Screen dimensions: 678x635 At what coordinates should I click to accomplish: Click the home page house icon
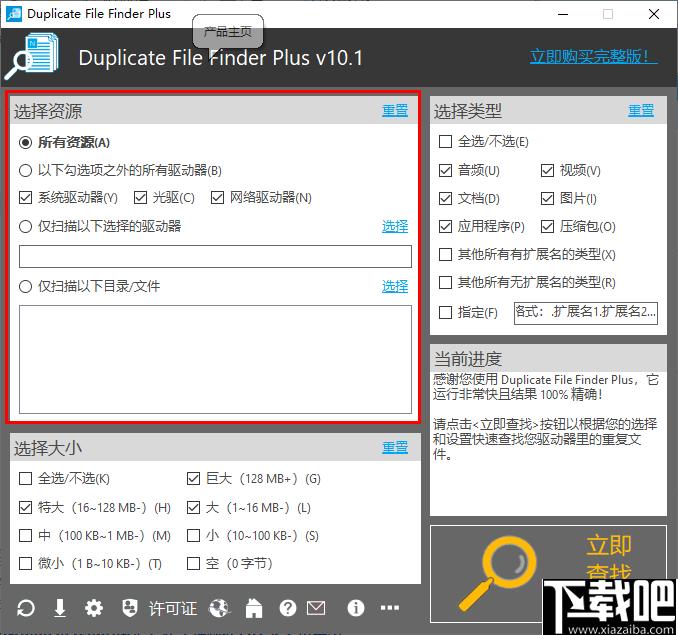(x=254, y=608)
